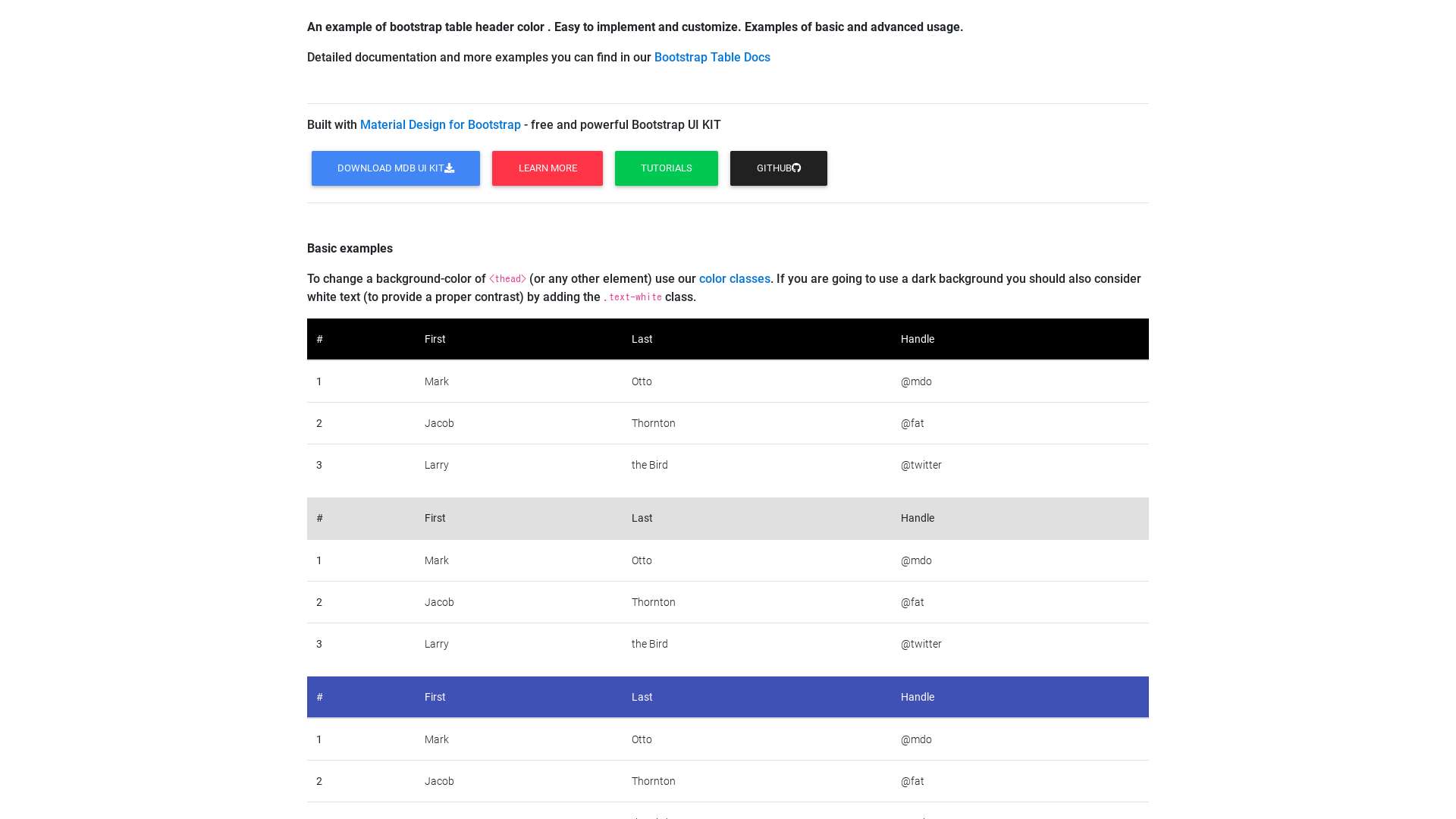Click the @twitter cell under the gray header
Screen dimensions: 1456x819
(921, 644)
